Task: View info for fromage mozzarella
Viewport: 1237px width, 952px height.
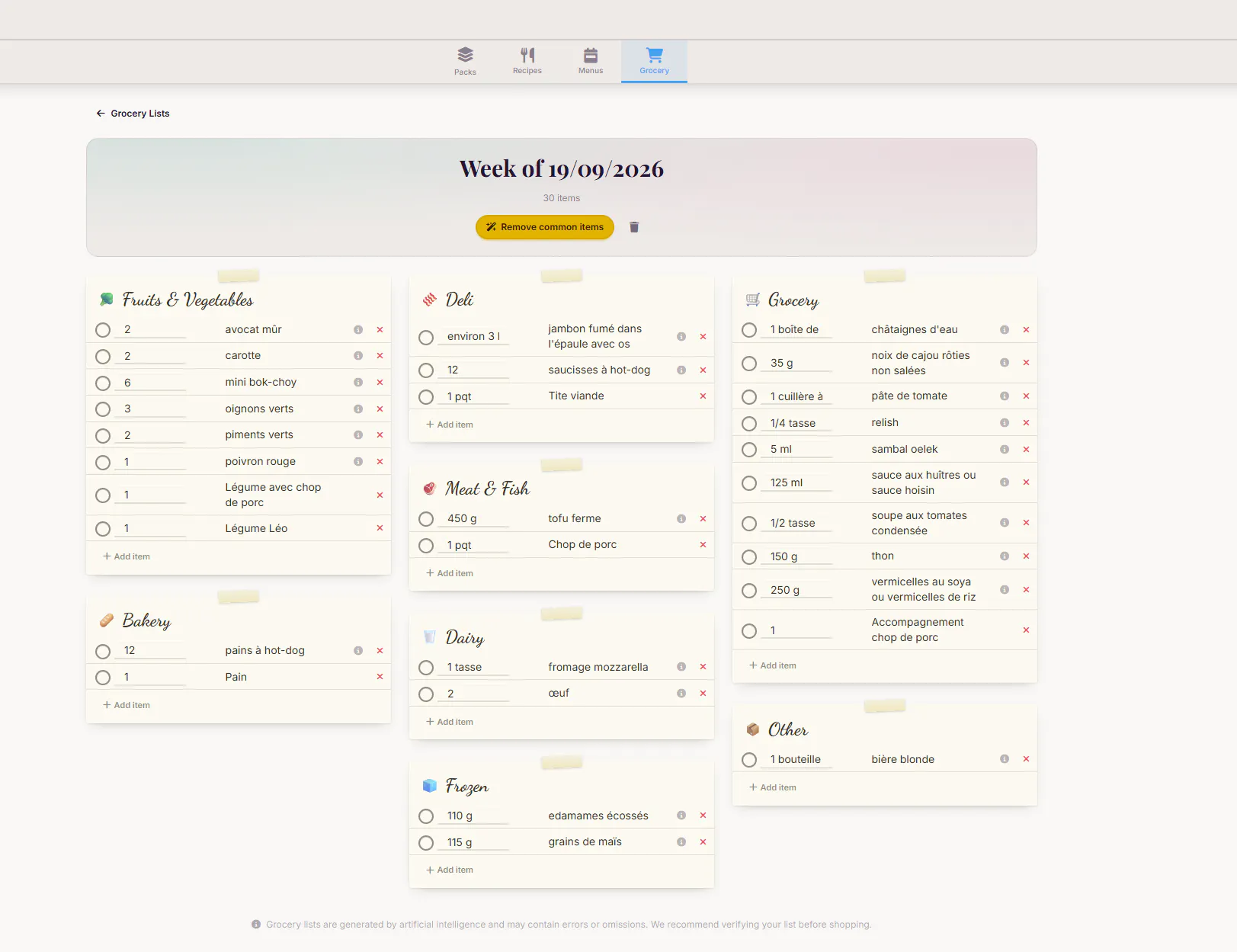Action: click(681, 667)
